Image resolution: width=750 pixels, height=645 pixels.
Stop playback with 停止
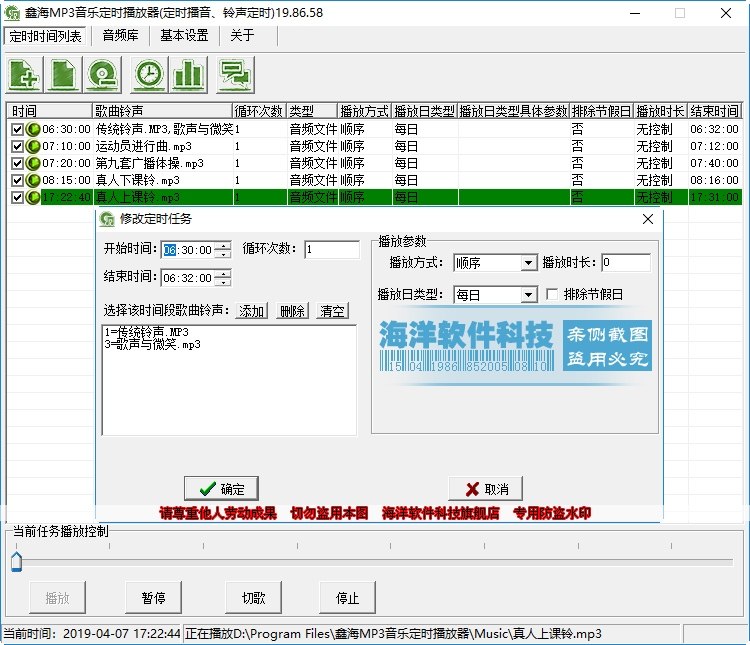(347, 598)
